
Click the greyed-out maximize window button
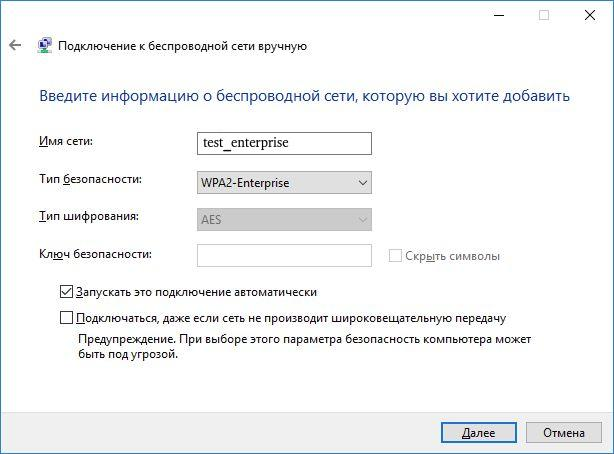click(x=544, y=15)
